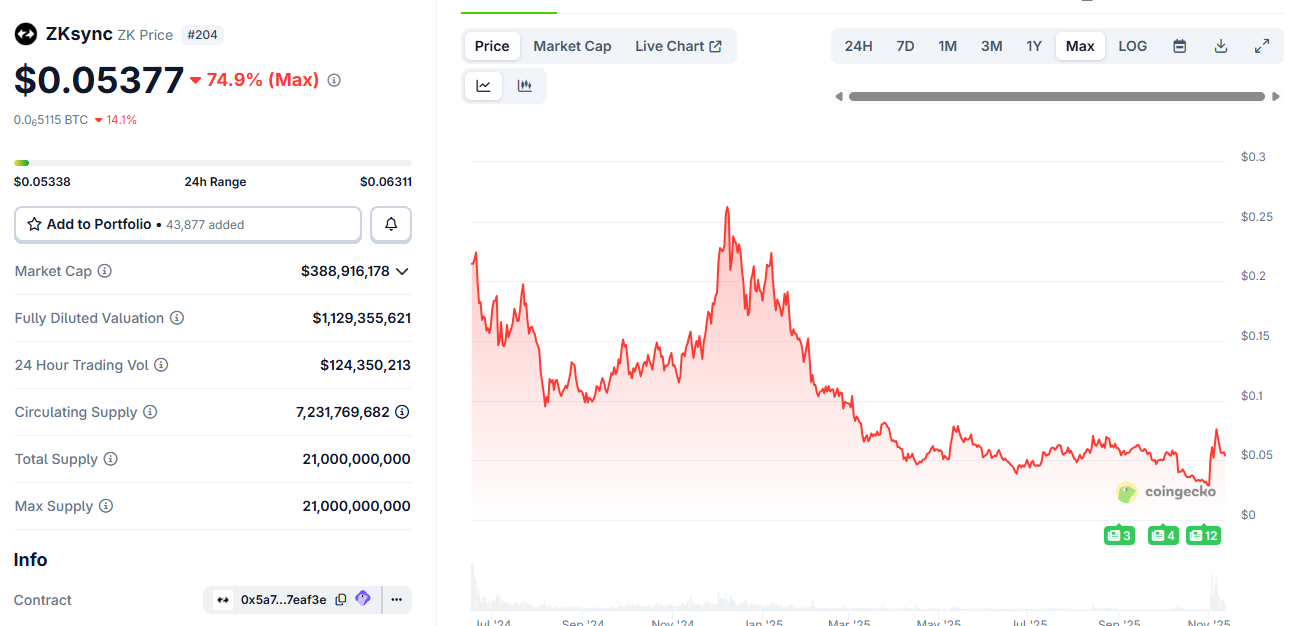Image resolution: width=1306 pixels, height=626 pixels.
Task: Click the 14.1% BTC change value
Action: [122, 120]
